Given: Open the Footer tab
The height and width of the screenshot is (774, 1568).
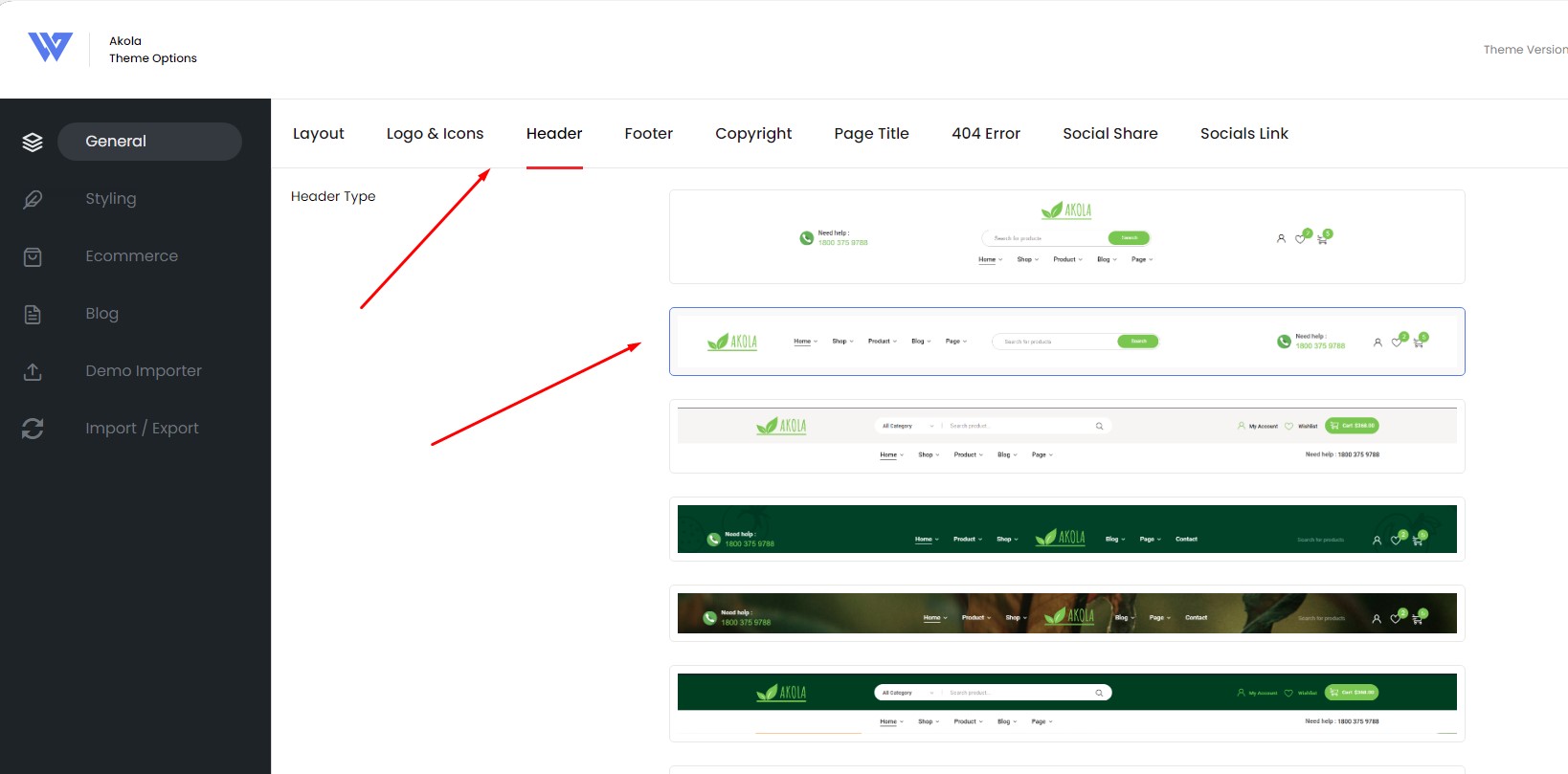Looking at the screenshot, I should pos(648,134).
